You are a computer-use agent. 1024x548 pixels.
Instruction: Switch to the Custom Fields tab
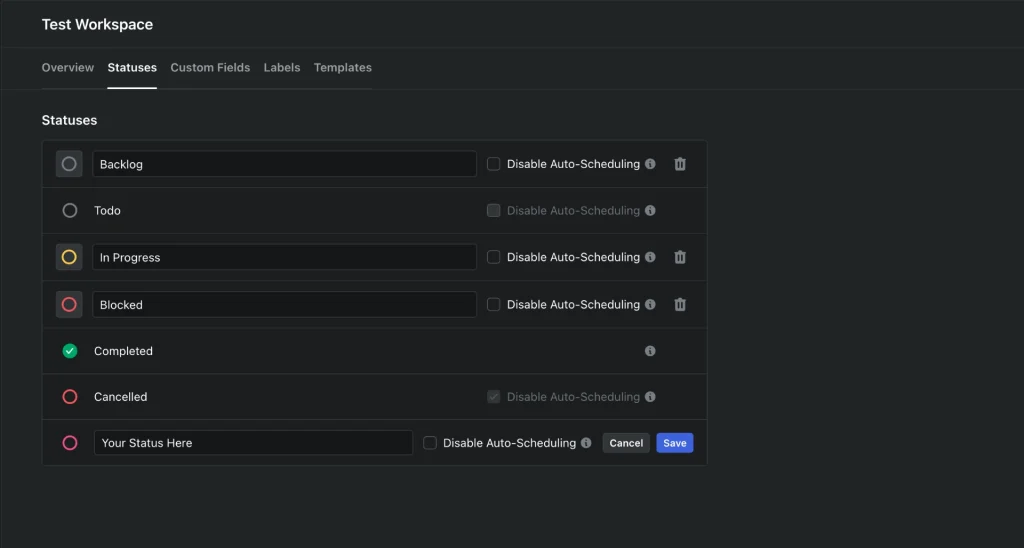tap(210, 68)
